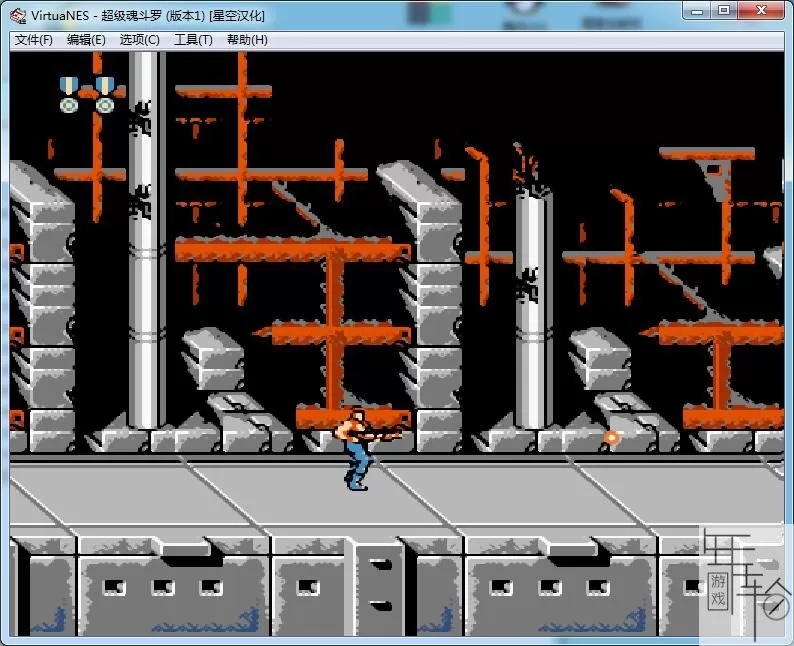The width and height of the screenshot is (794, 646).
Task: Maximize the VirtuaNES window
Action: point(724,10)
